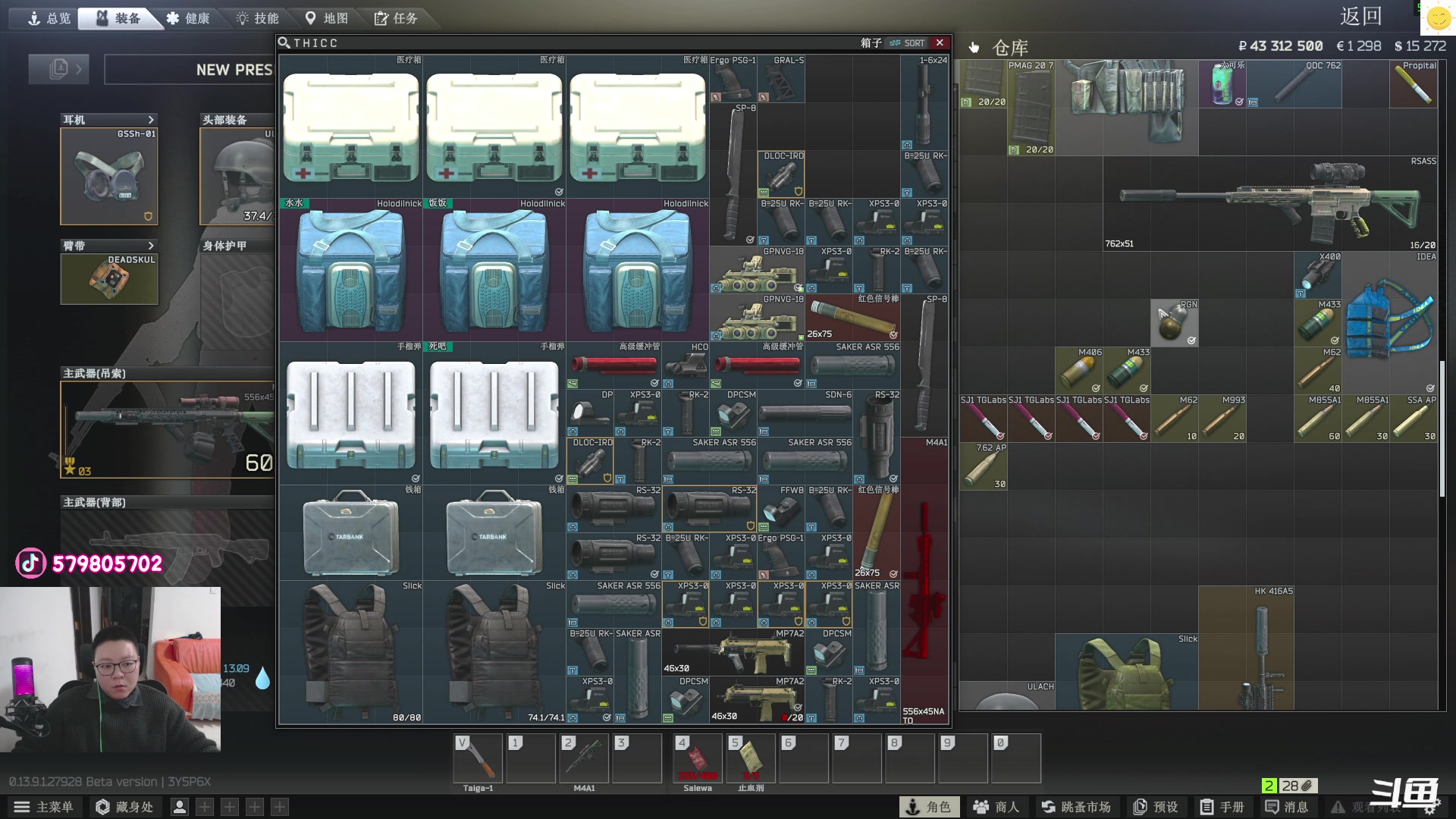Close the THICC container window

point(940,42)
